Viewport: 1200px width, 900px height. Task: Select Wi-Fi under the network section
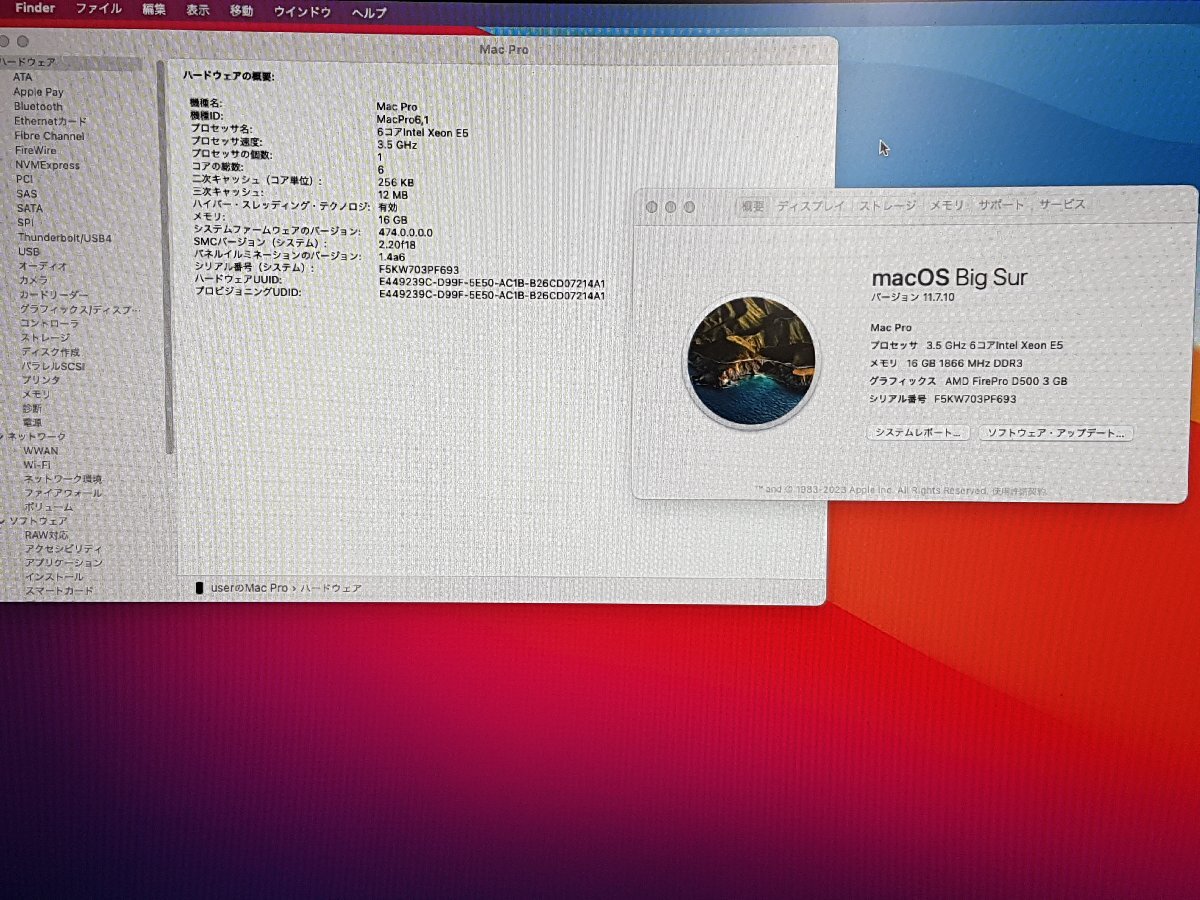37,464
